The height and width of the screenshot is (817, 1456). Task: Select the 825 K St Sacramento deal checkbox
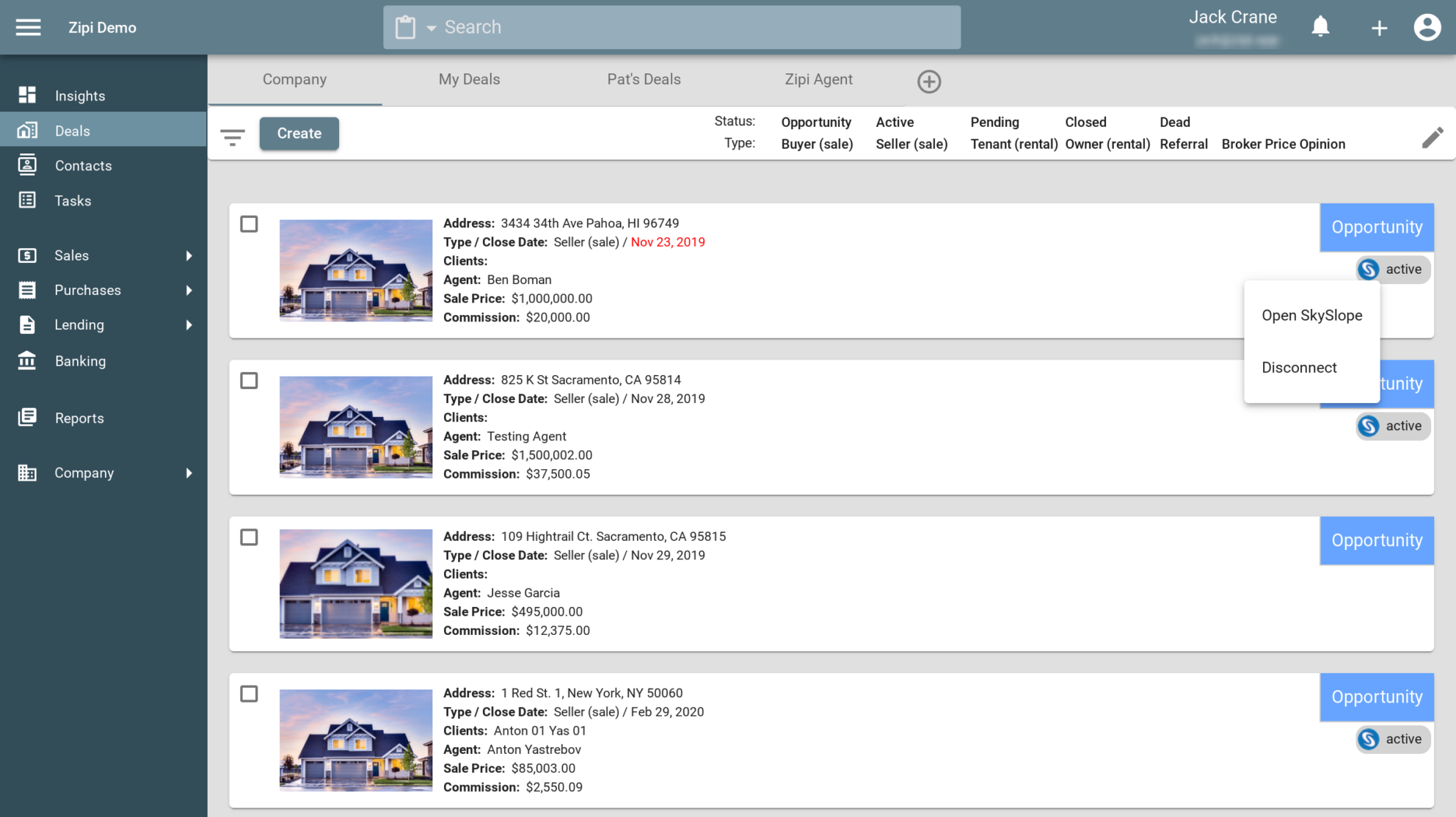[250, 381]
